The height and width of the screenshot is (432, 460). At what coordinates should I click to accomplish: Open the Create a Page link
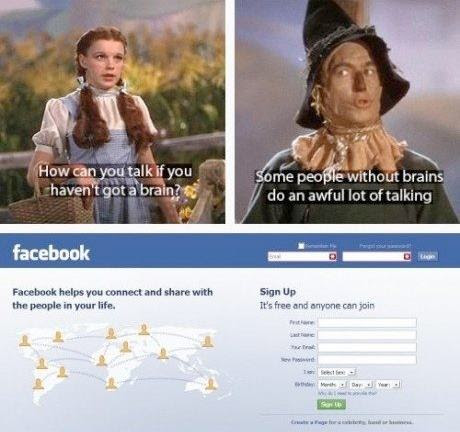(352, 422)
